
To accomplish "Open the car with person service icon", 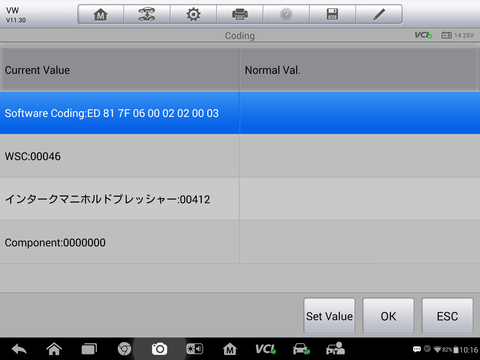I will 335,349.
